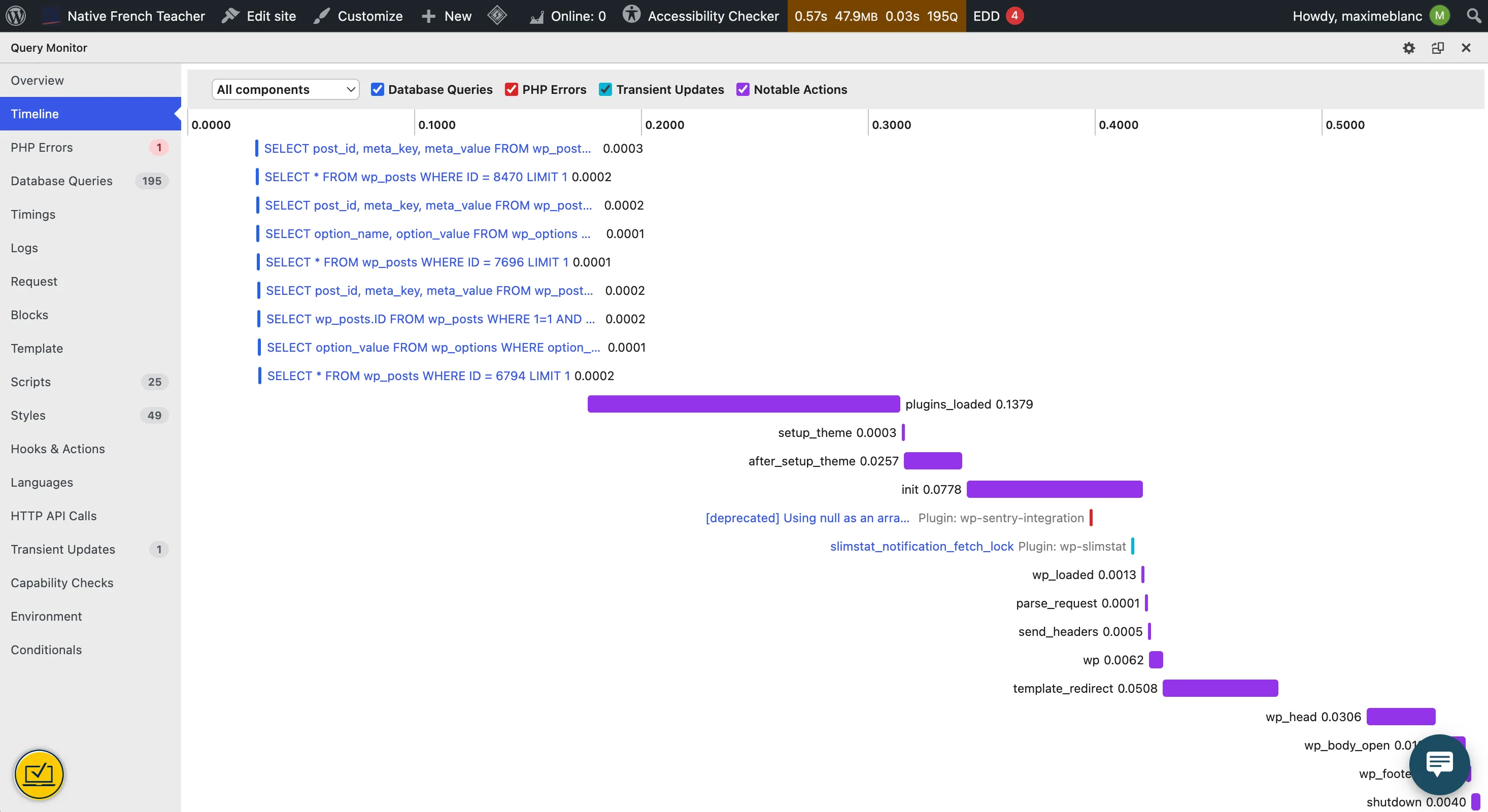Screen dimensions: 1488x812
Task: Click the Accessibility Checker person icon
Action: (631, 14)
